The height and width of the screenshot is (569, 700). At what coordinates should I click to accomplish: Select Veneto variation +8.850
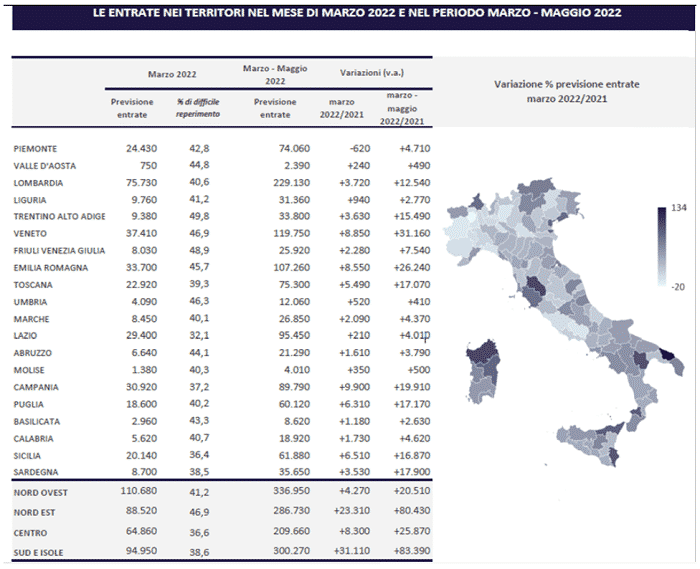click(354, 233)
